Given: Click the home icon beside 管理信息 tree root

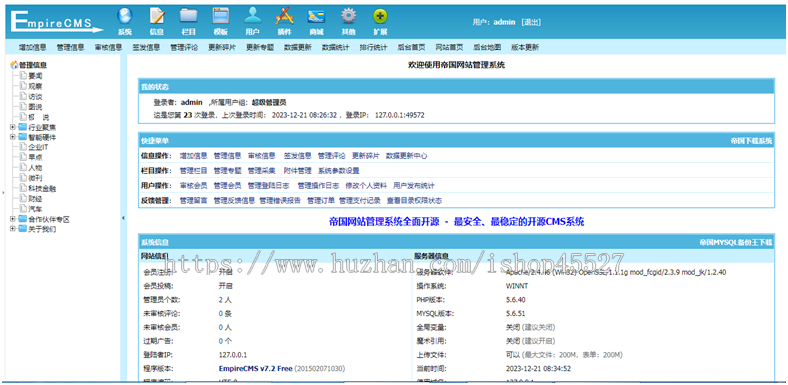Looking at the screenshot, I should pos(14,65).
